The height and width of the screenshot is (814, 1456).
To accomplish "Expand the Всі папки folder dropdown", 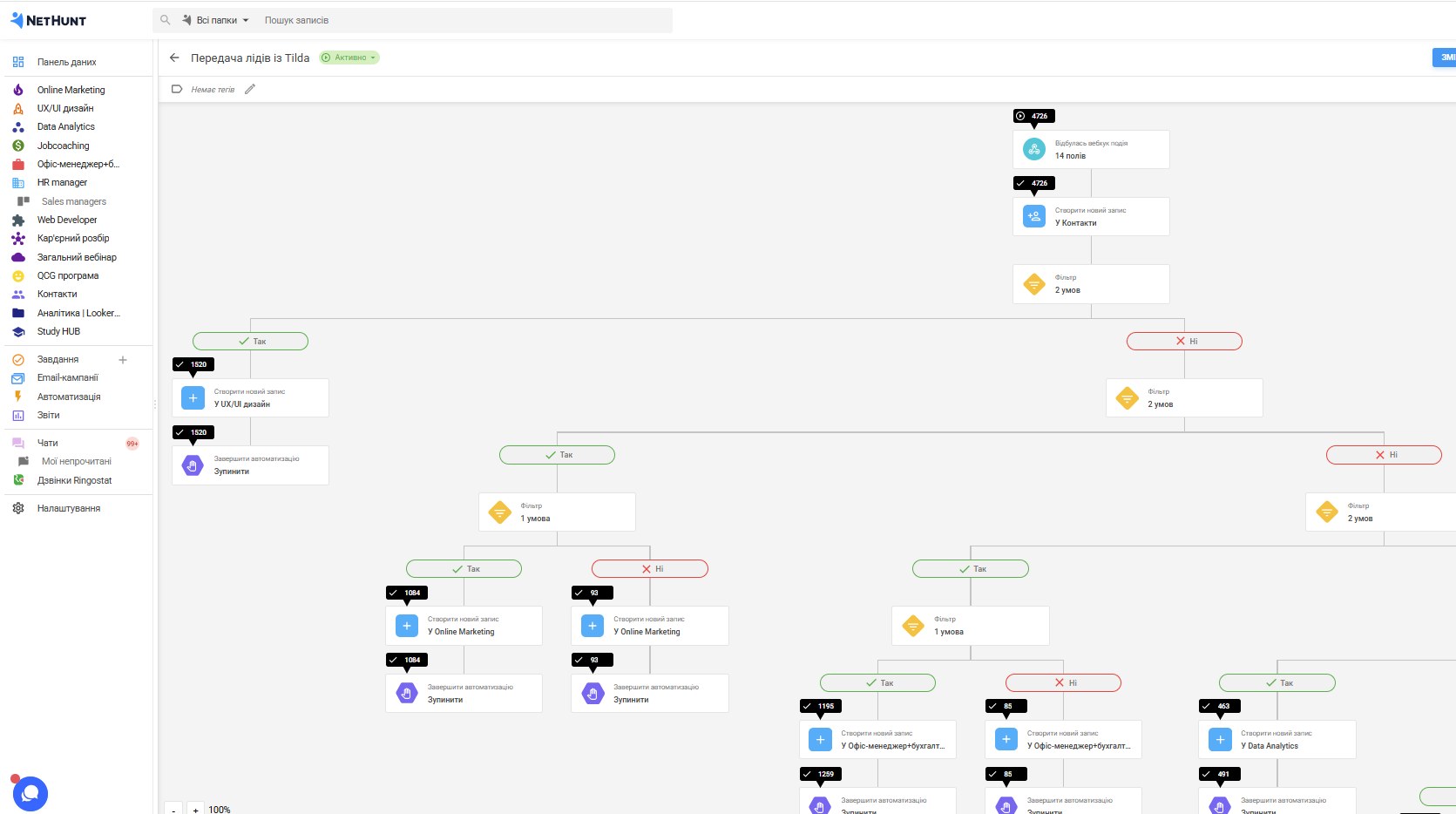I will pos(216,20).
